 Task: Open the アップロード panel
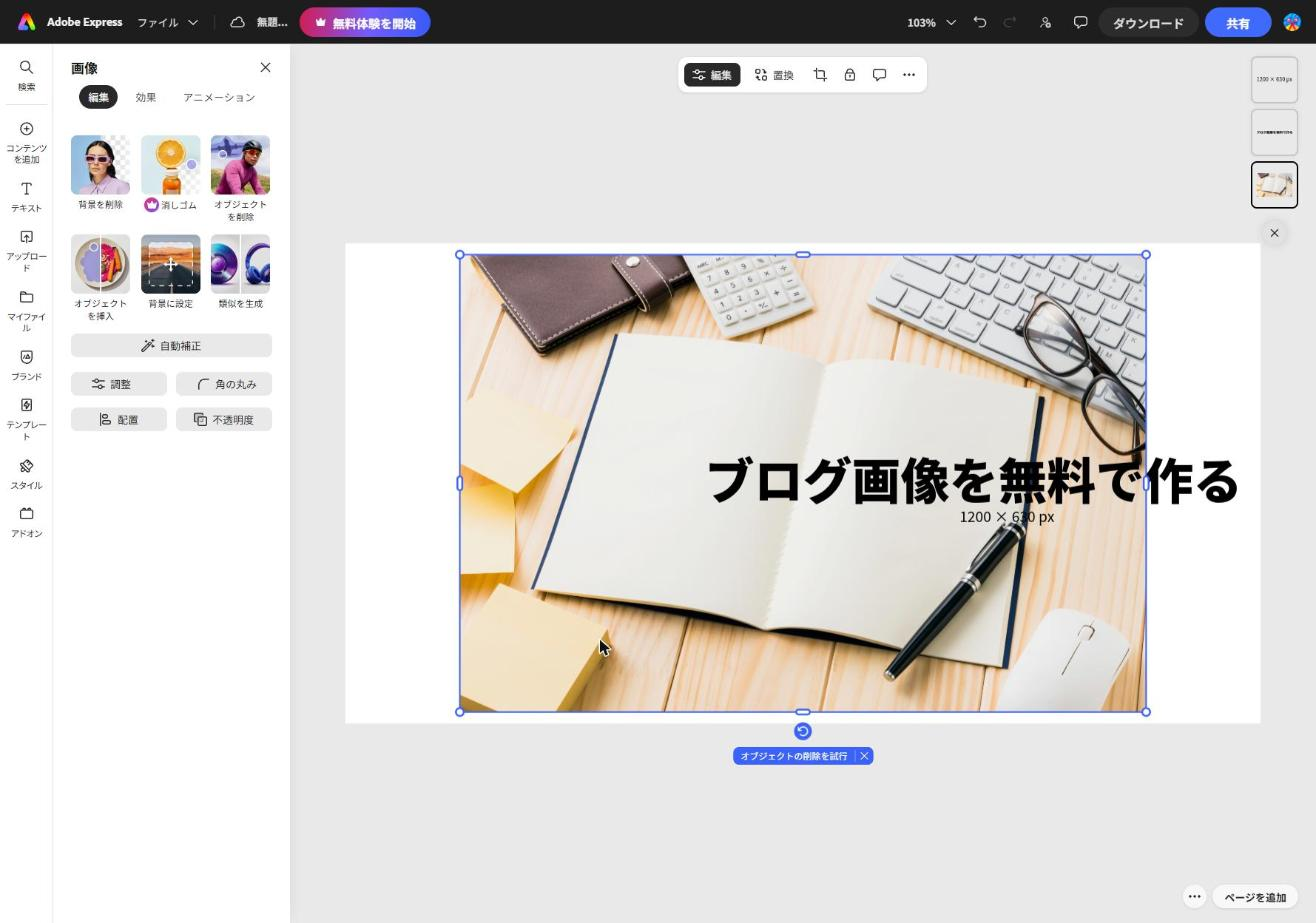[x=26, y=251]
